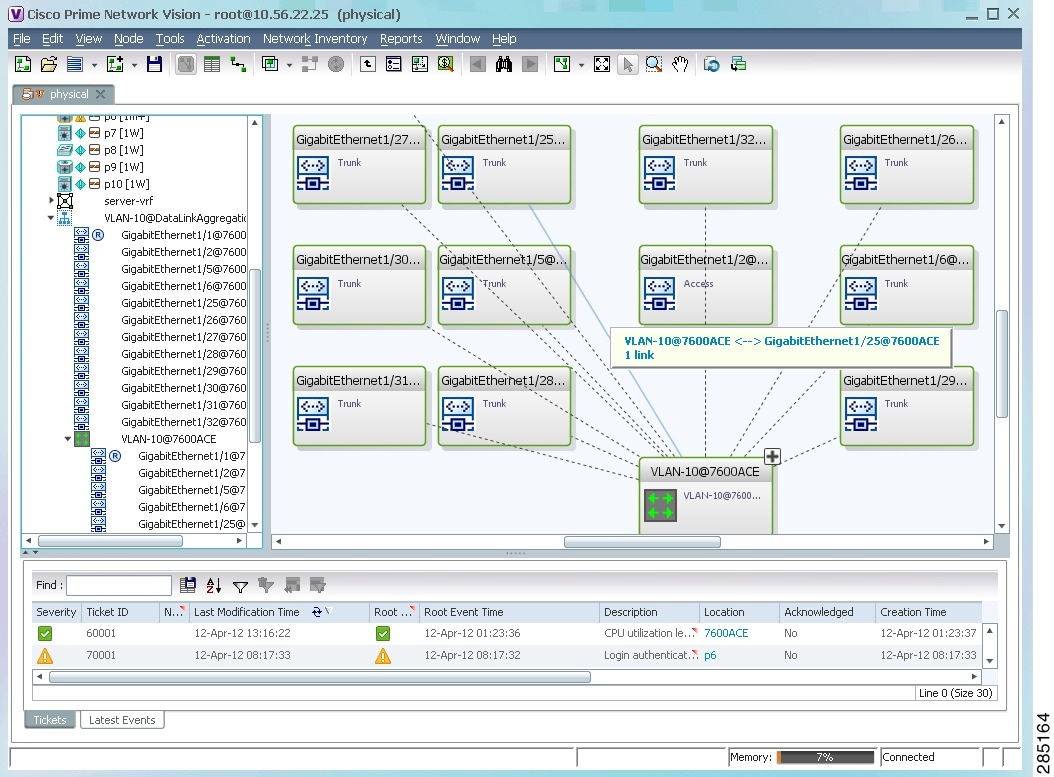Select p9 [1W] in the tree
This screenshot has height=777, width=1054.
tap(123, 167)
